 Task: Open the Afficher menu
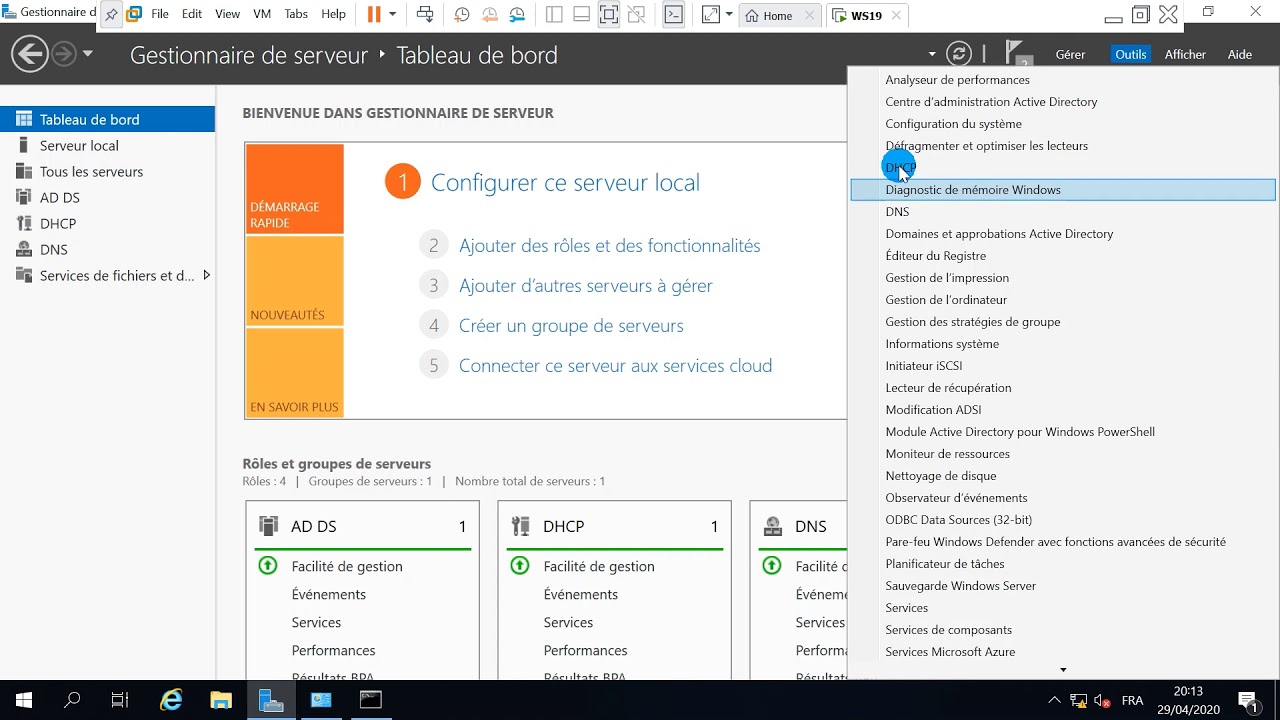(1185, 54)
